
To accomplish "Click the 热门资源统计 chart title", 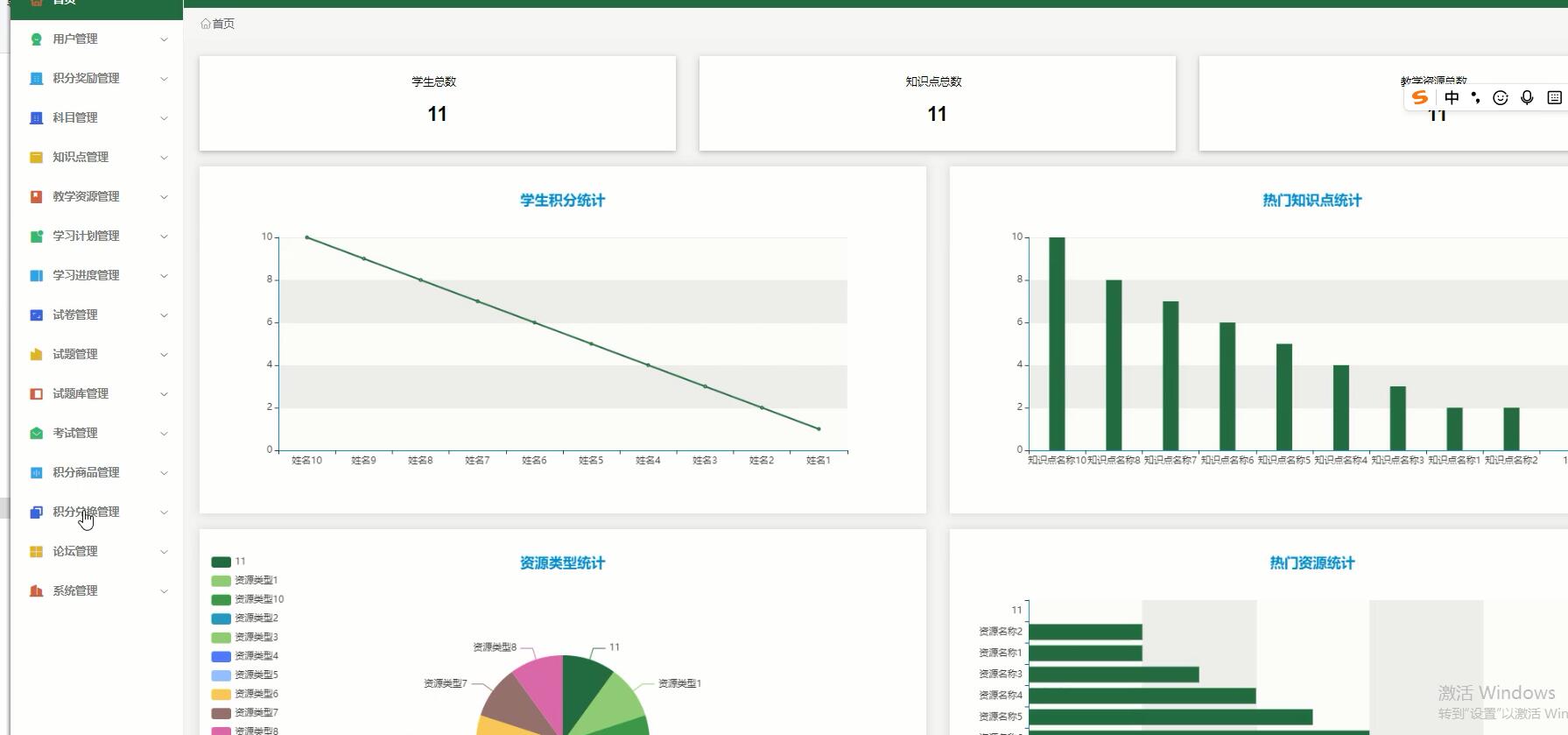I will 1312,563.
